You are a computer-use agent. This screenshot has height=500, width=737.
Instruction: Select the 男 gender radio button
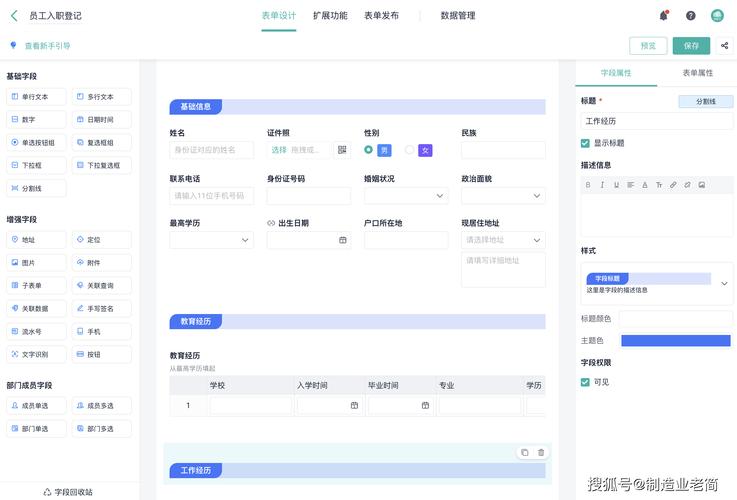(368, 149)
